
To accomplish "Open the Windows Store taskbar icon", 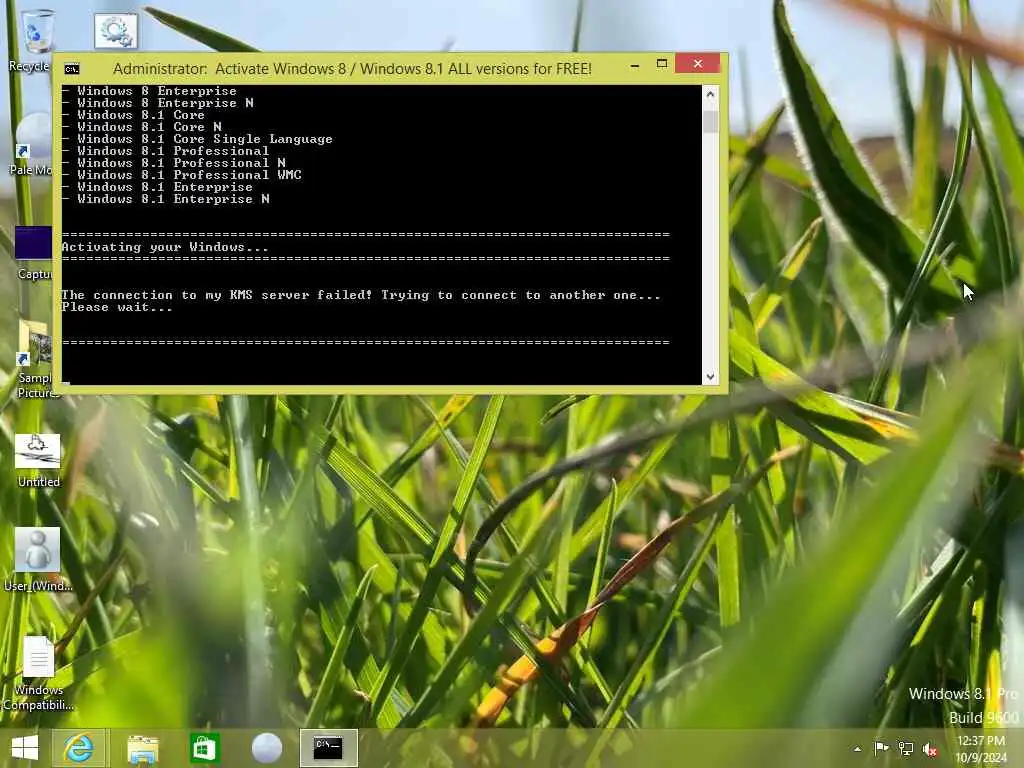I will click(x=204, y=748).
